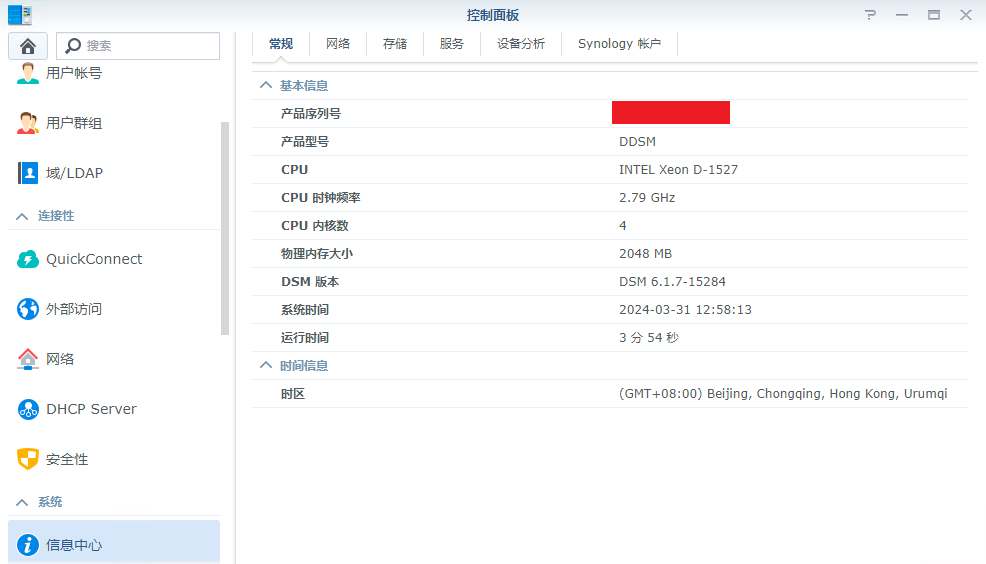Click the help question mark button
The width and height of the screenshot is (986, 564).
(870, 15)
